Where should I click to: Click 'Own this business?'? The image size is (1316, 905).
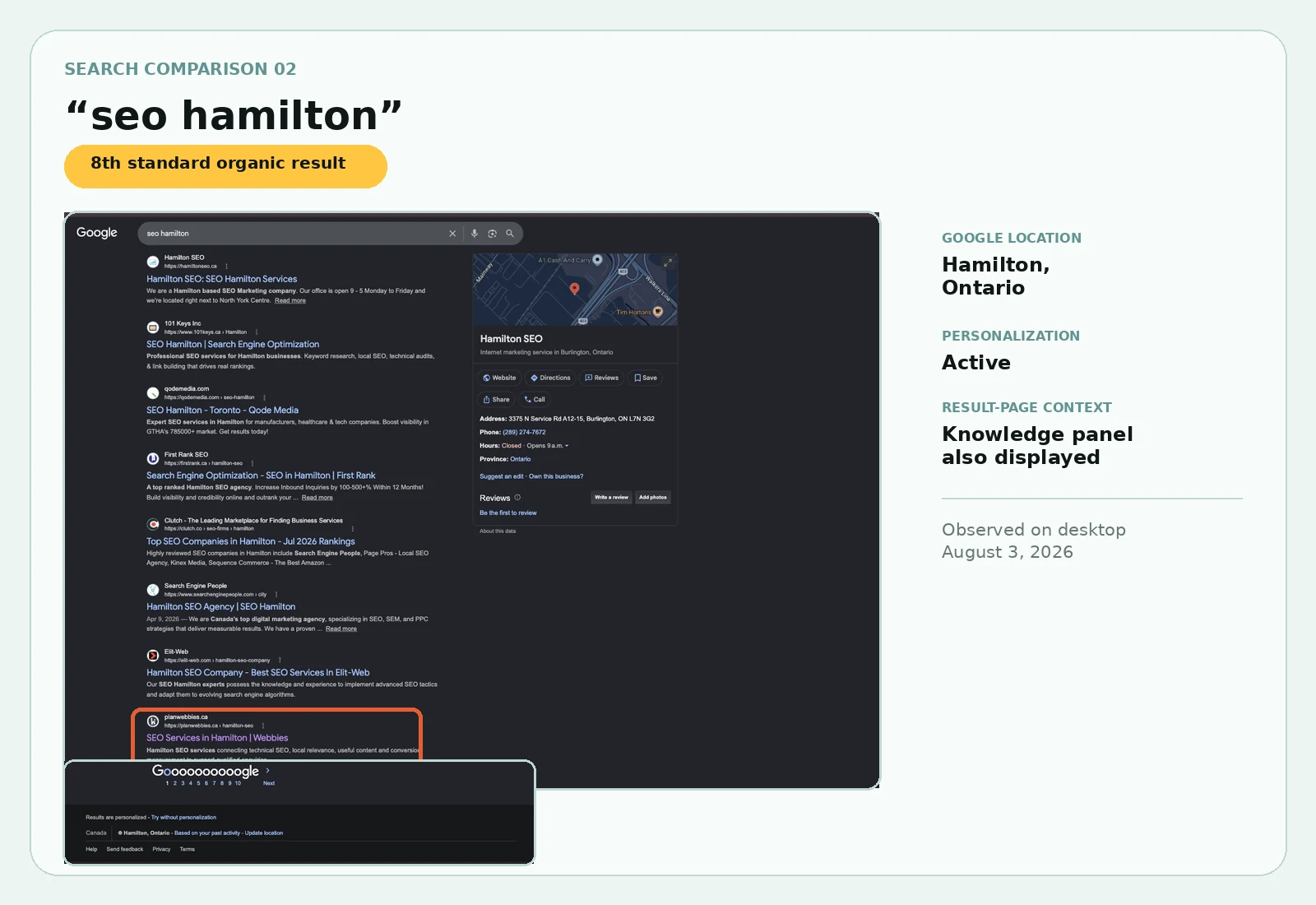pos(556,476)
